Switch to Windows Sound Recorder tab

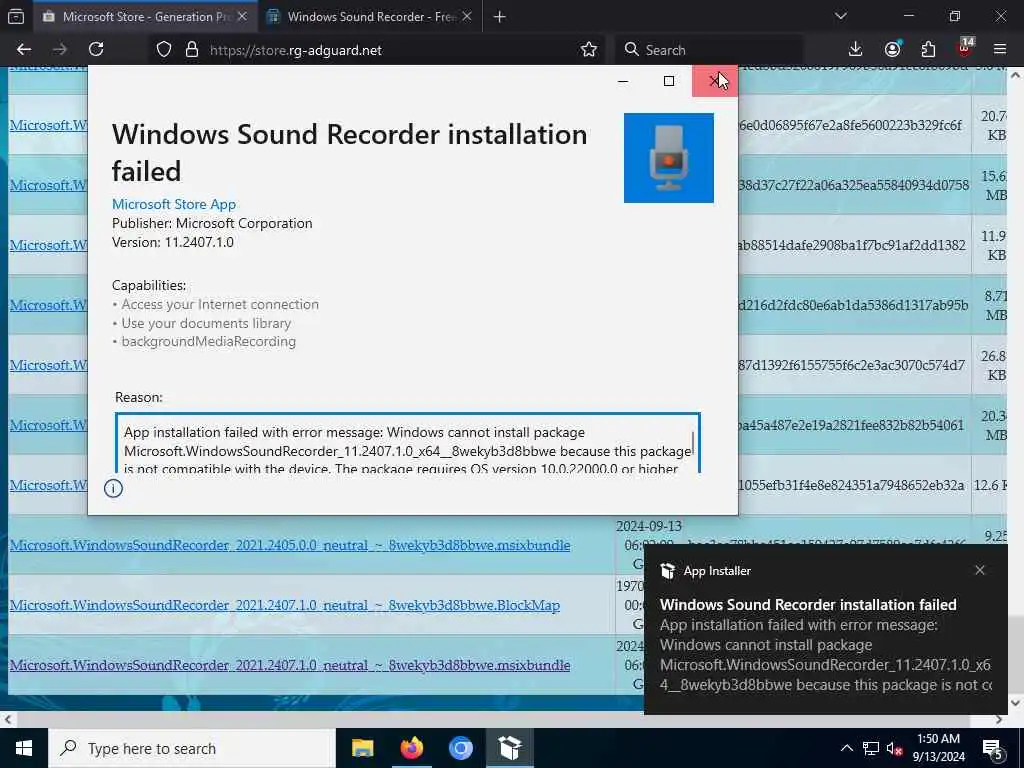point(371,17)
